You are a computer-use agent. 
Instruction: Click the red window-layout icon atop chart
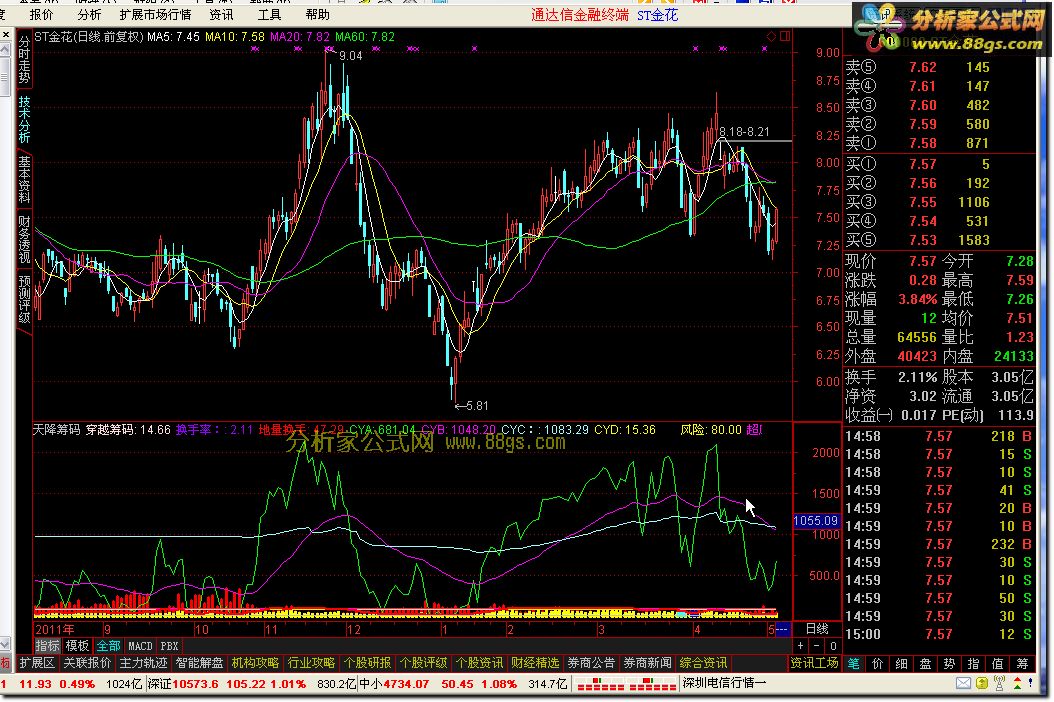pos(784,36)
